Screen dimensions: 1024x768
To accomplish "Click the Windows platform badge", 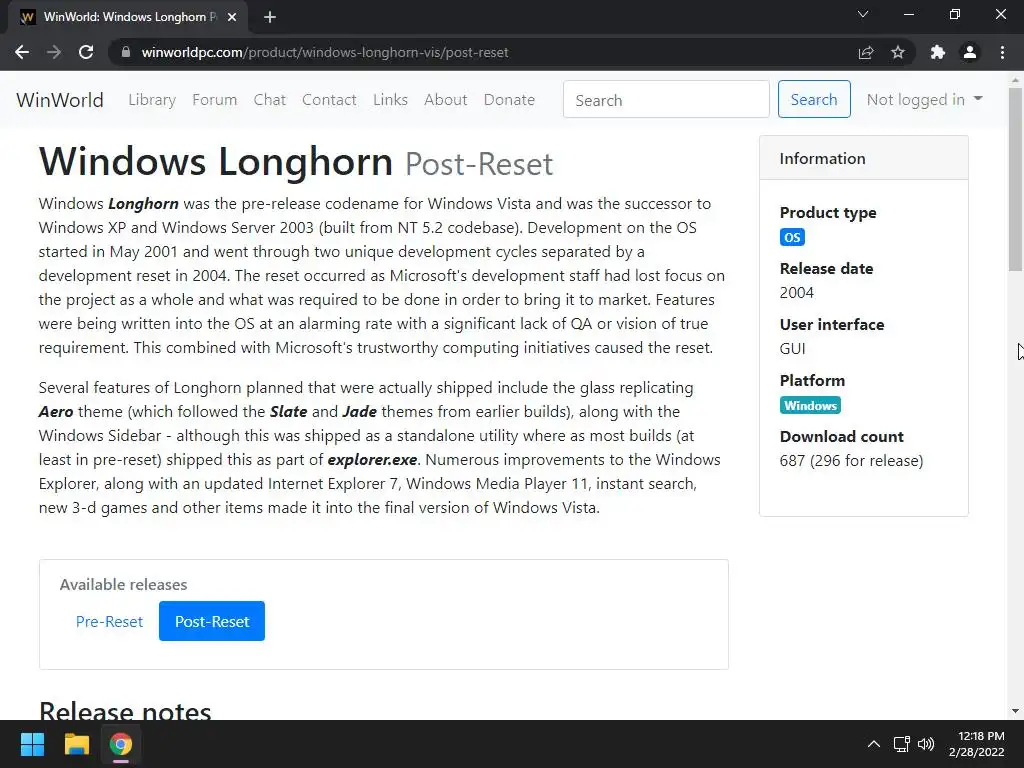I will [810, 406].
